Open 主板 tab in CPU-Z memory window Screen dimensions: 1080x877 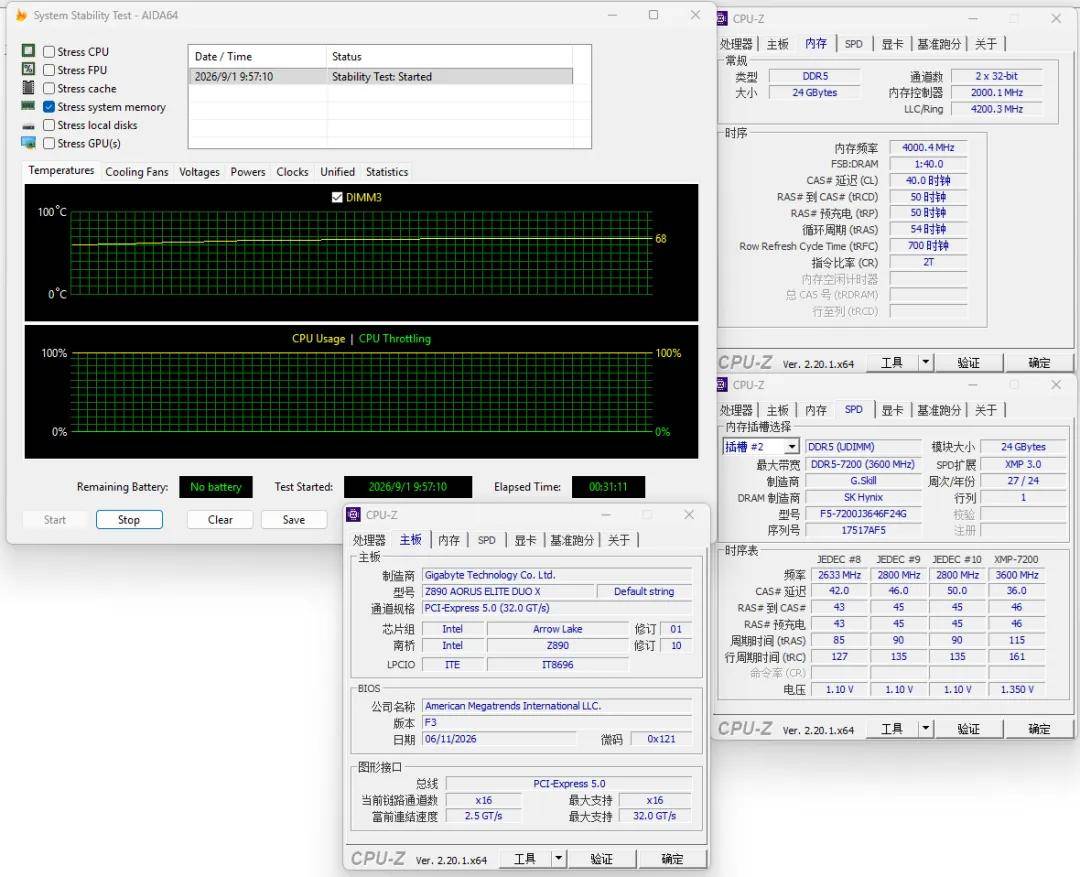(778, 44)
